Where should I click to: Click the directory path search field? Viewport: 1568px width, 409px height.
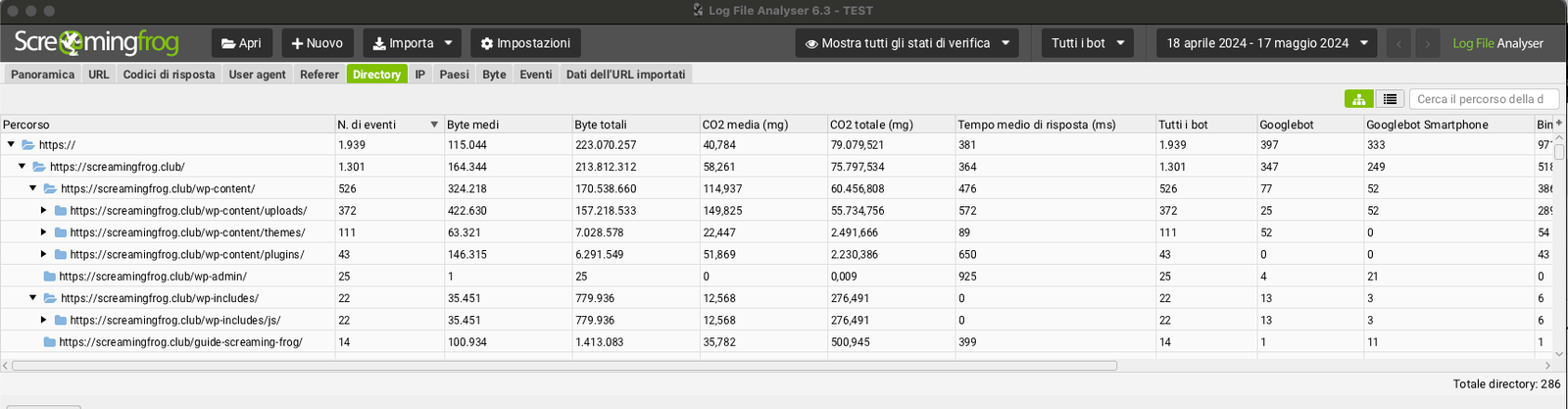[x=1483, y=99]
